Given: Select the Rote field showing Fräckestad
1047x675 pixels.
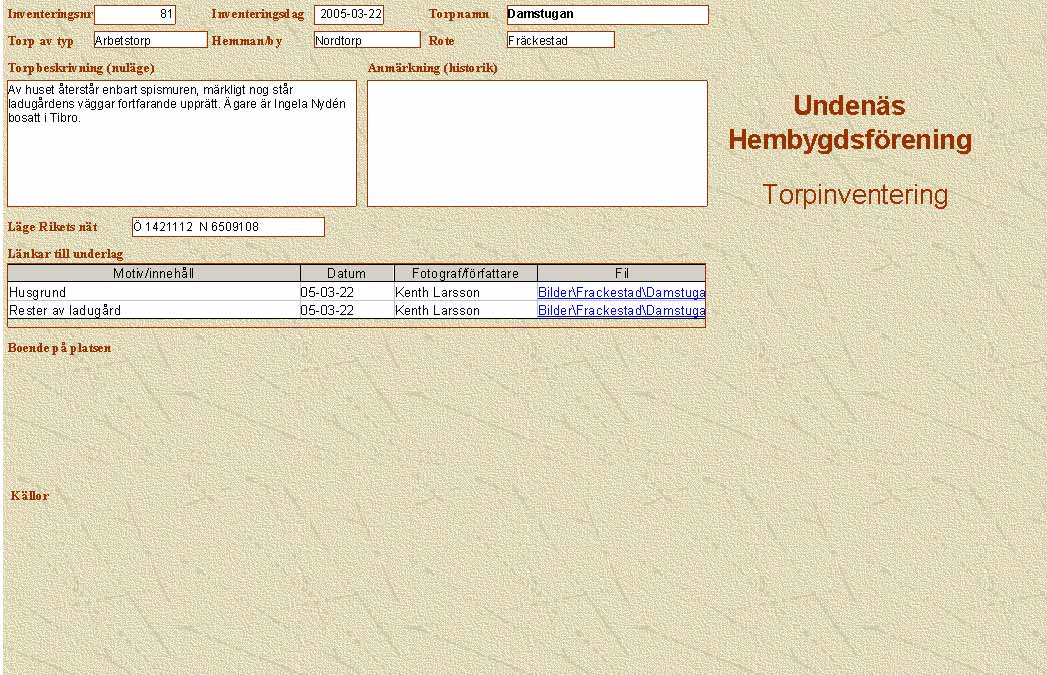Looking at the screenshot, I should 560,40.
